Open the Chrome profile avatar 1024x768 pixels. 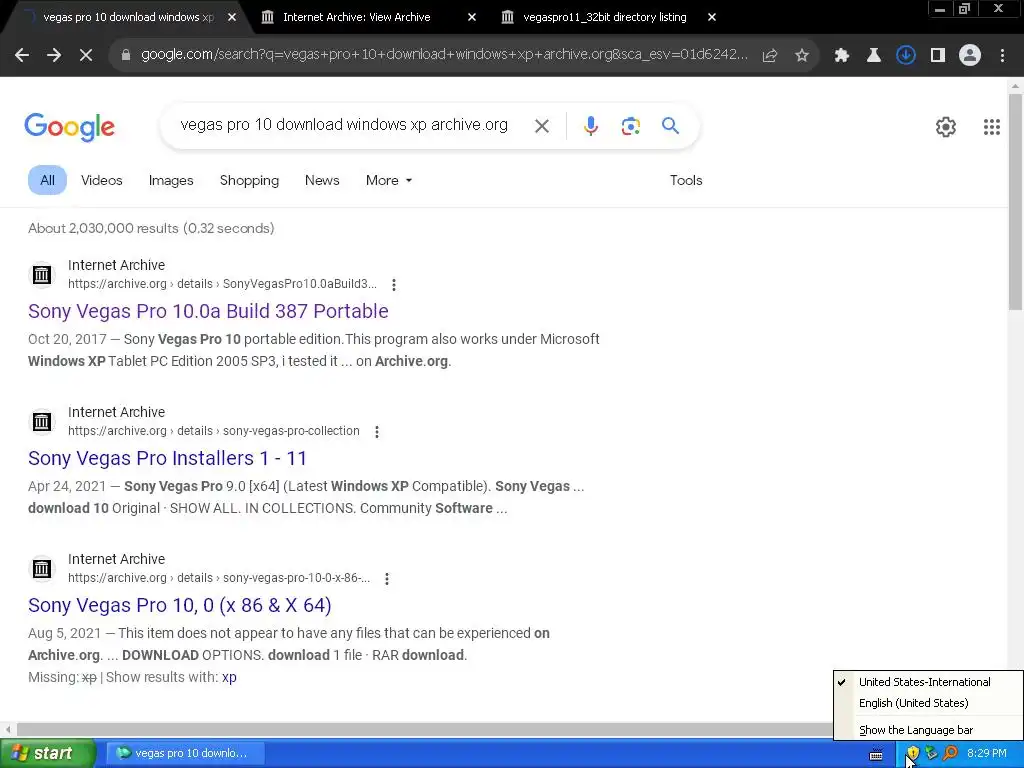970,56
